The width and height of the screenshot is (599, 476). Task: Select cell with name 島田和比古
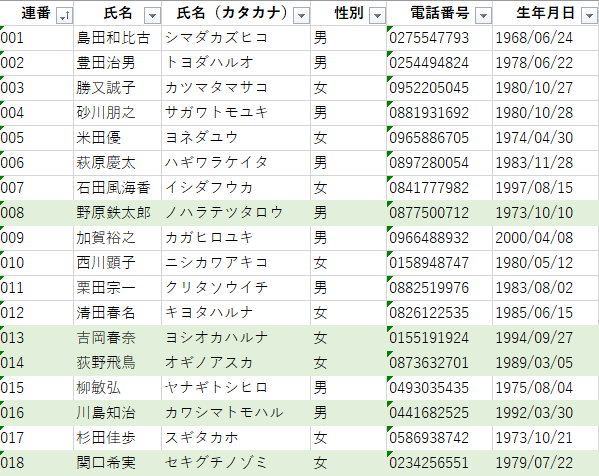point(118,38)
